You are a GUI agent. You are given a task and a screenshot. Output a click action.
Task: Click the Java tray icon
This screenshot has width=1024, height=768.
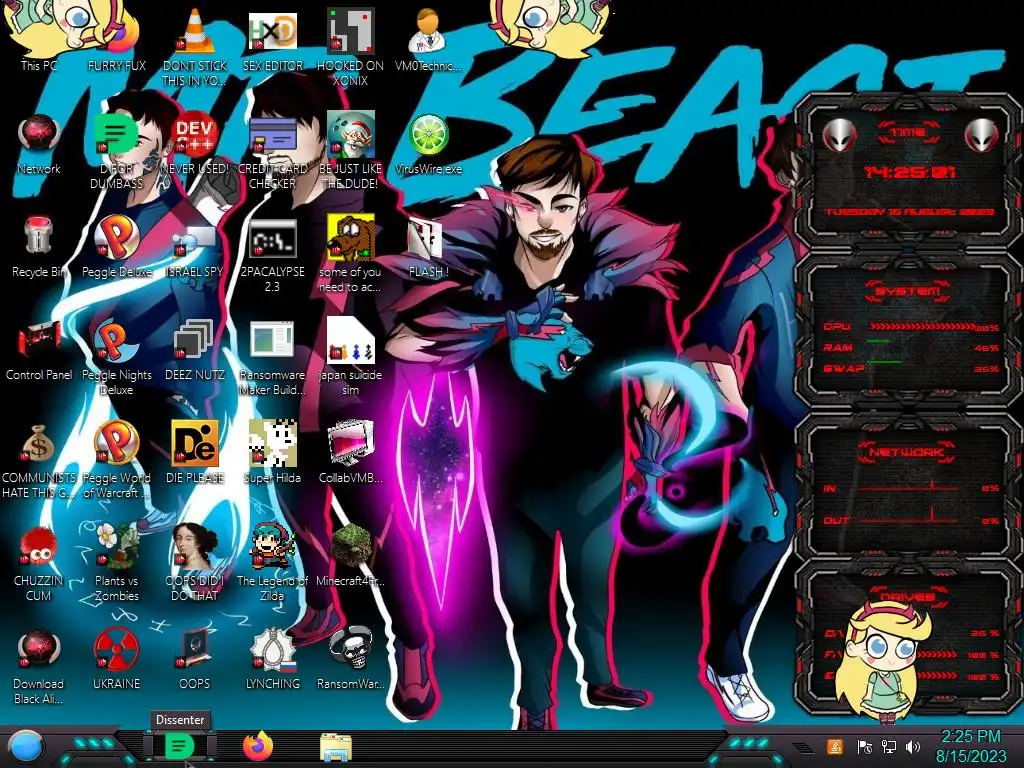point(835,746)
